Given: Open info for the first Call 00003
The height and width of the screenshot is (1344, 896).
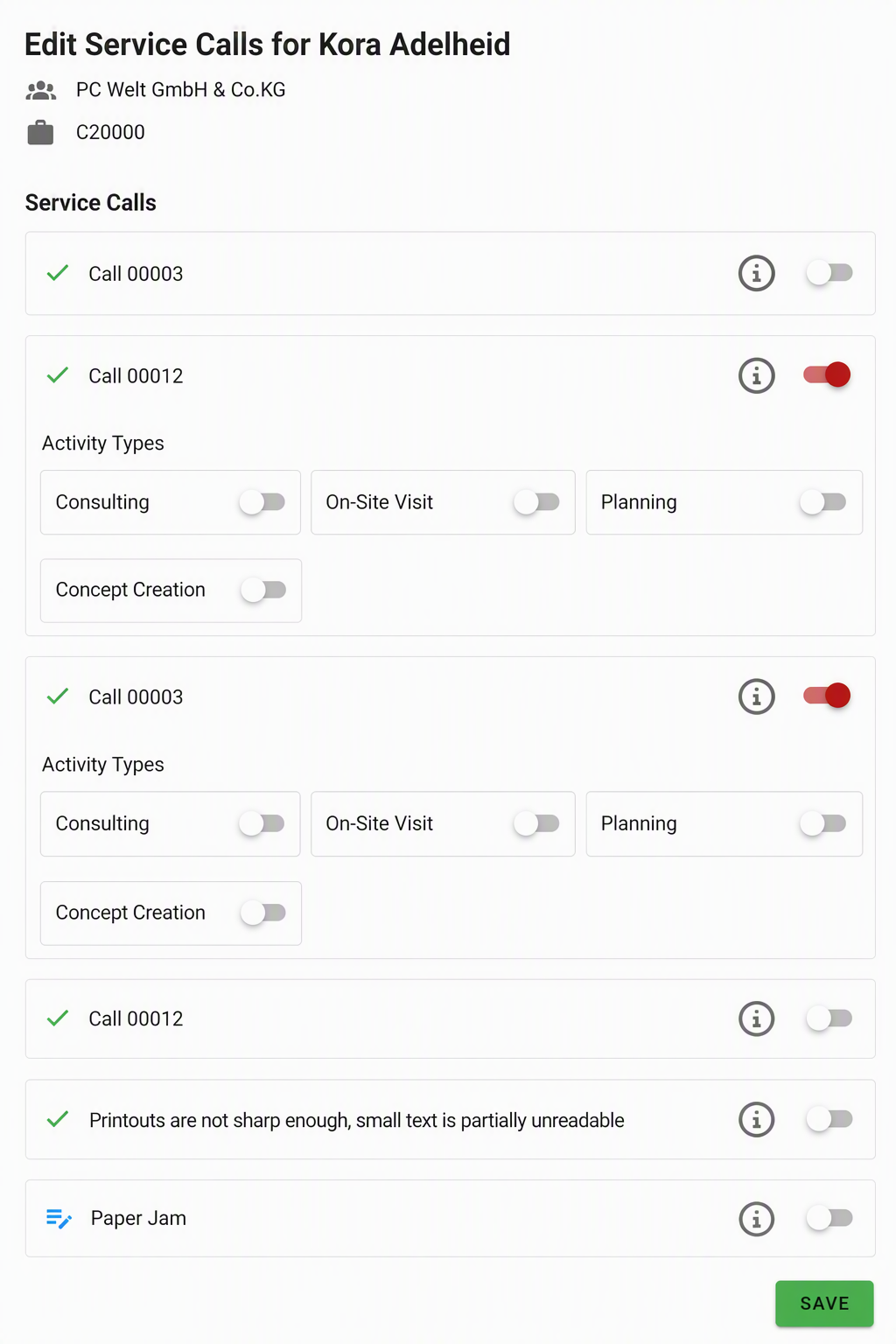Looking at the screenshot, I should [756, 273].
